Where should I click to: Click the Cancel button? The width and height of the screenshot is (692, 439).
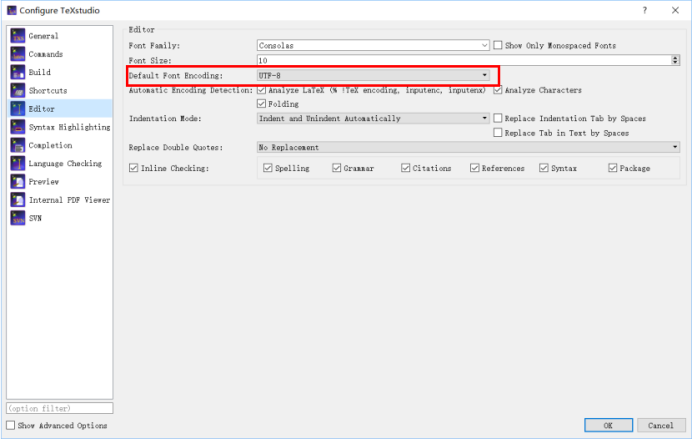click(661, 425)
